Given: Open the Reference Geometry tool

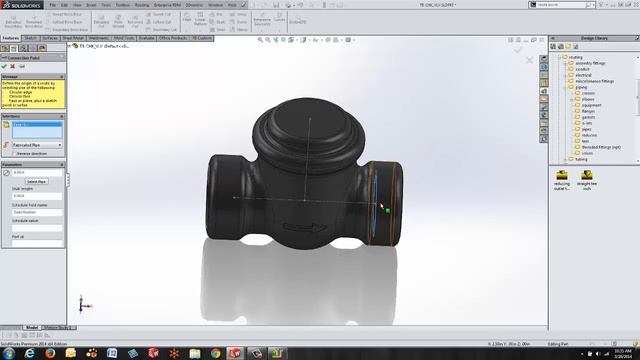Looking at the screenshot, I should coord(262,20).
